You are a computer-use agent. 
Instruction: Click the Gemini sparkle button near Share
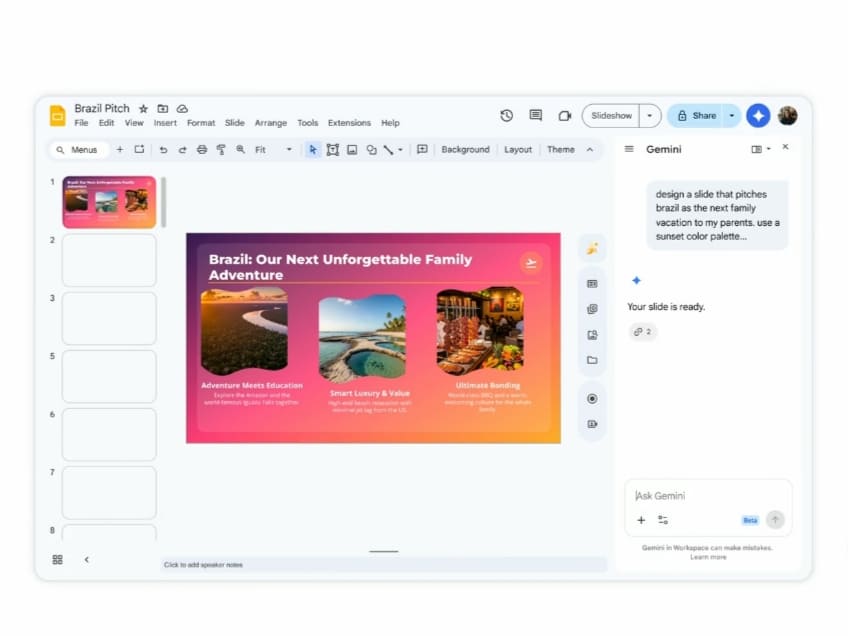pos(758,115)
